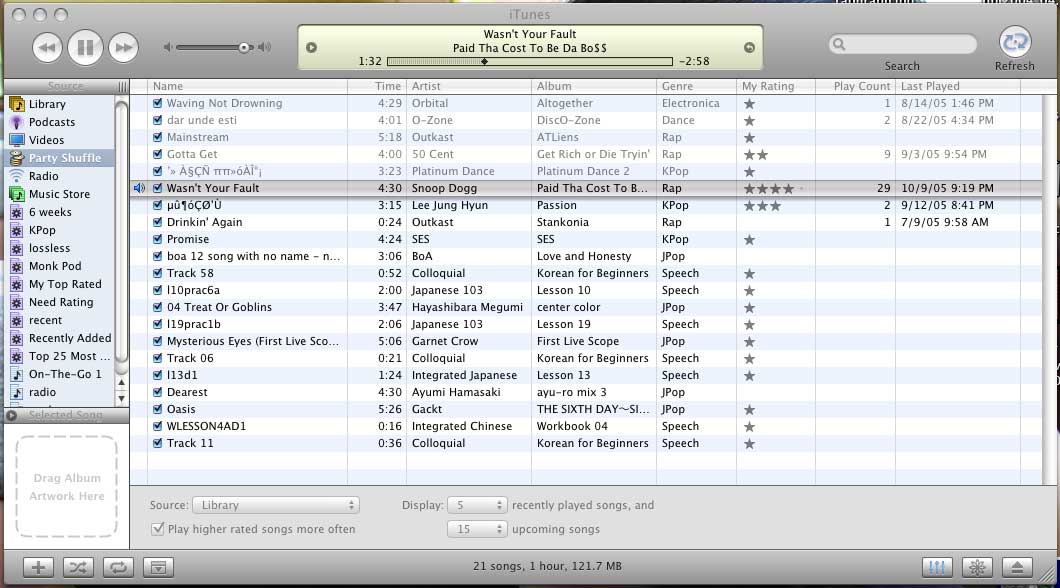
Task: Uncheck the Drinkin' Again song
Action: (x=158, y=222)
